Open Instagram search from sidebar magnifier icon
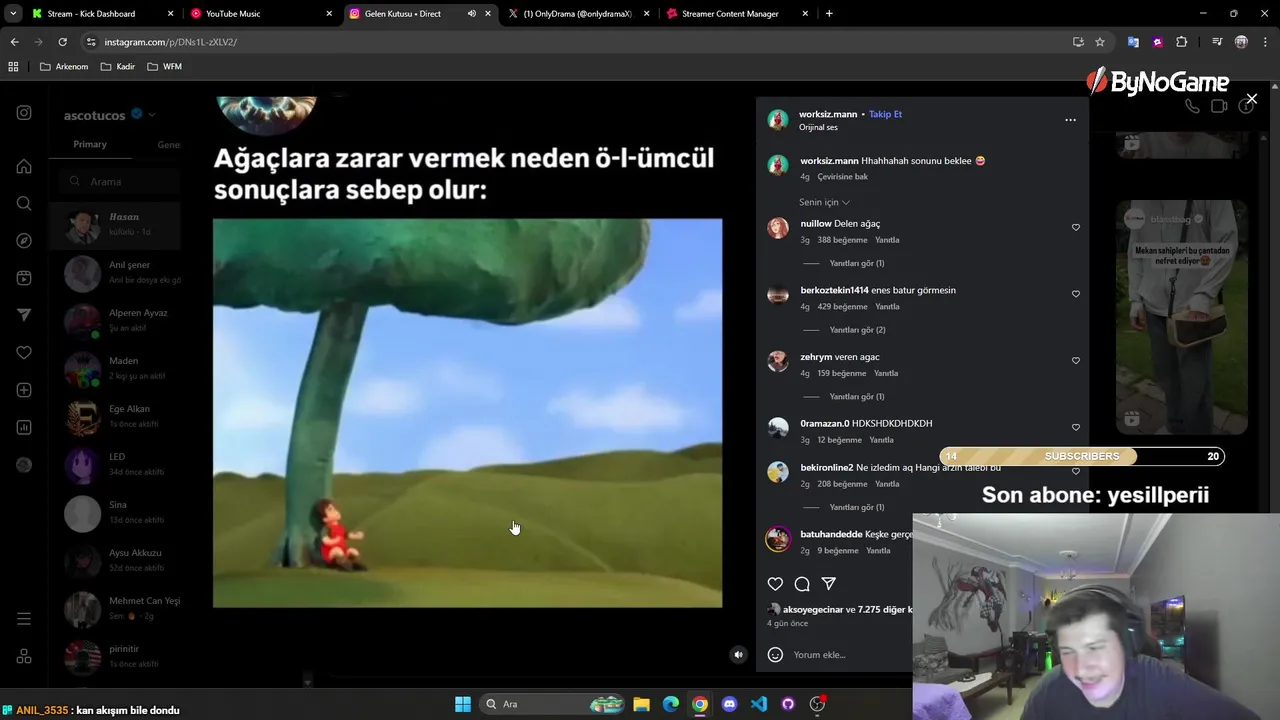The height and width of the screenshot is (720, 1280). [x=24, y=203]
